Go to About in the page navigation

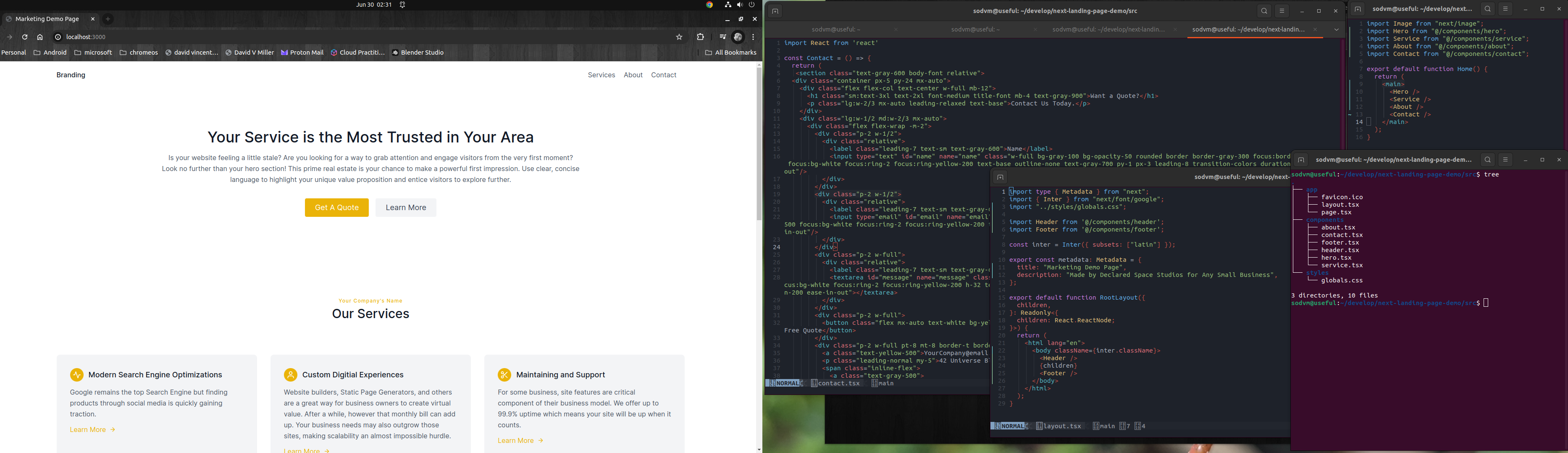pos(633,76)
